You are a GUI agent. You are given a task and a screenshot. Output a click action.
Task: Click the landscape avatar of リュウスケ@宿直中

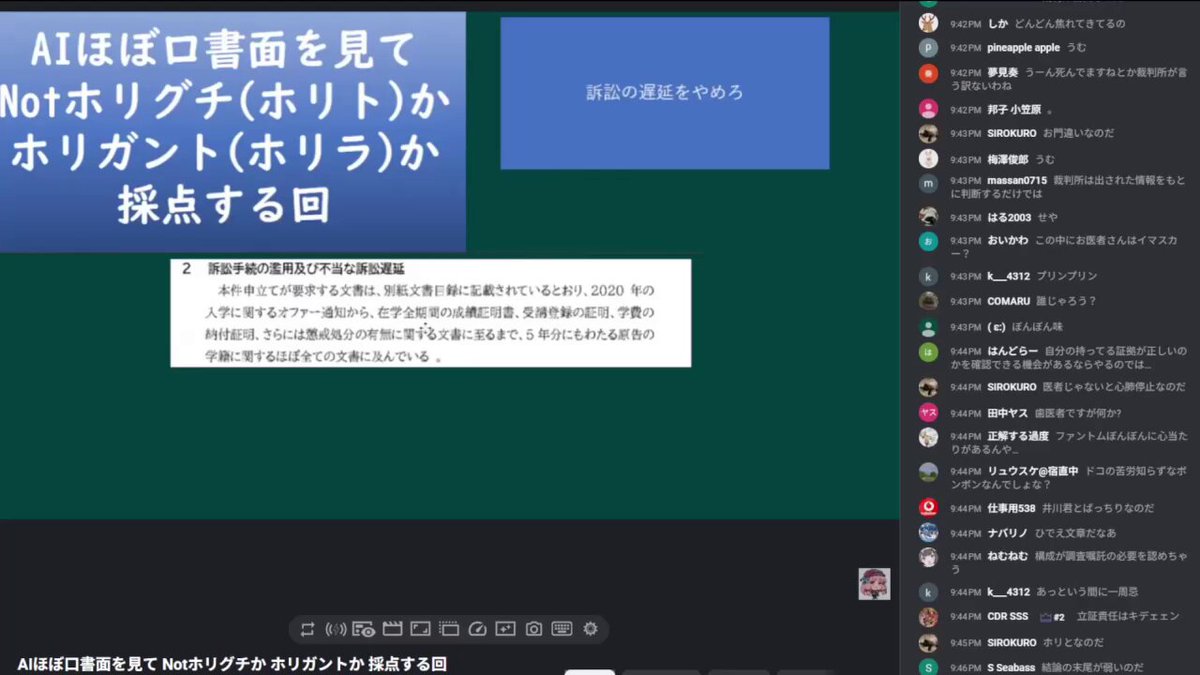tap(928, 472)
